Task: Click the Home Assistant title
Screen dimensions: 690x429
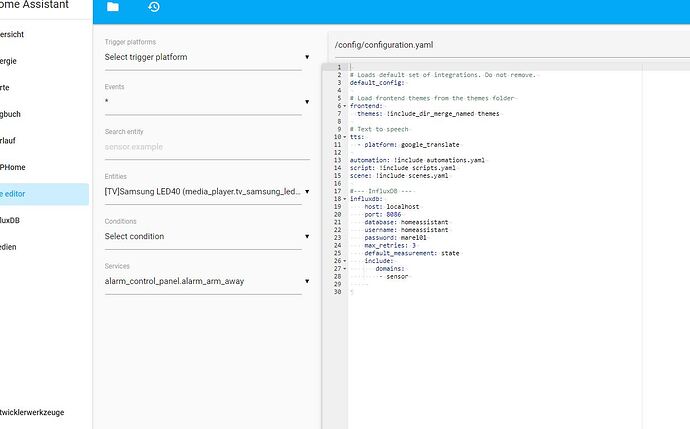Action: [34, 5]
